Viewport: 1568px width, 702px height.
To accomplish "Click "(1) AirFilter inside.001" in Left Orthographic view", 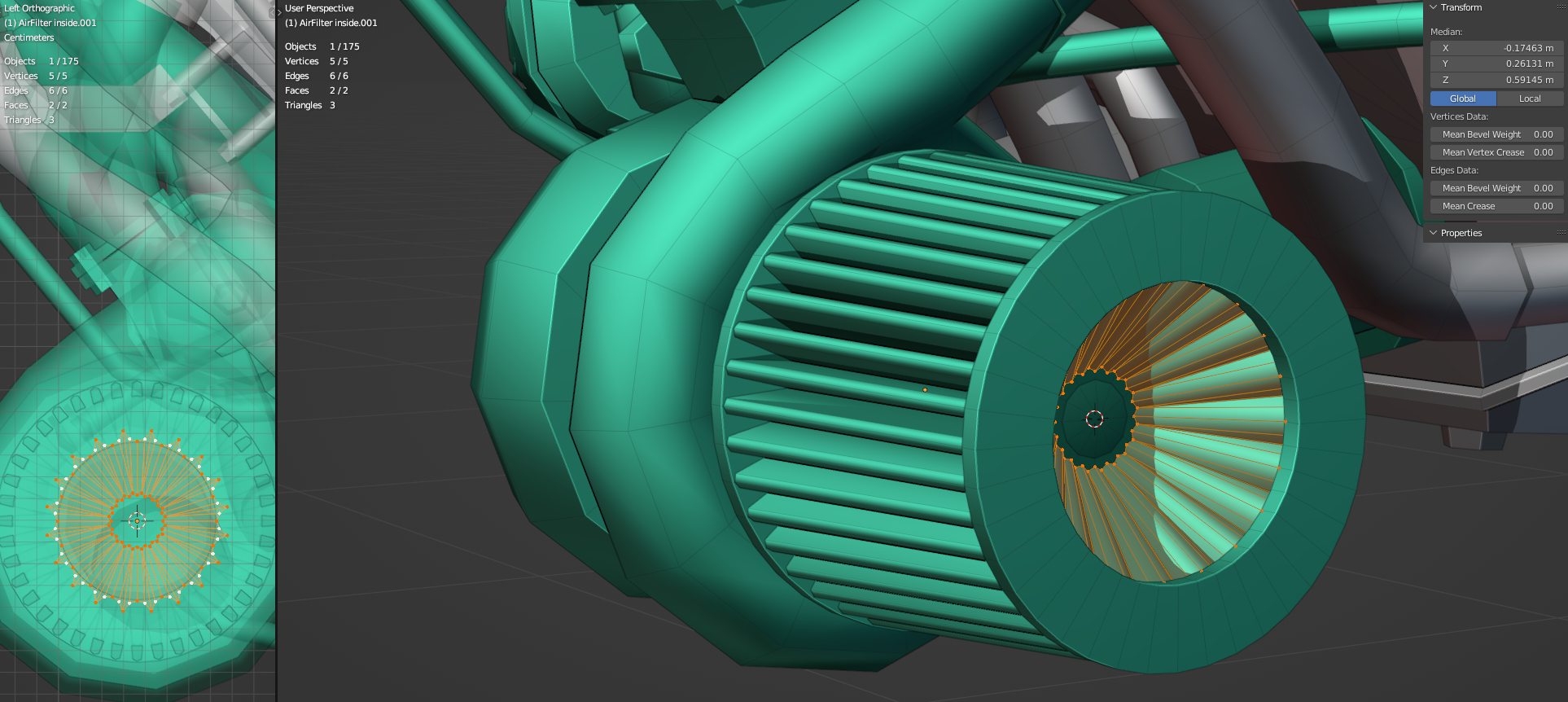I will 50,23.
